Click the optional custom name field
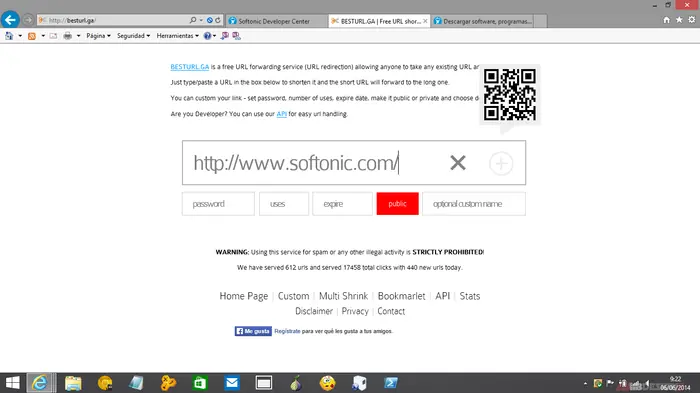This screenshot has width=700, height=393. (474, 204)
